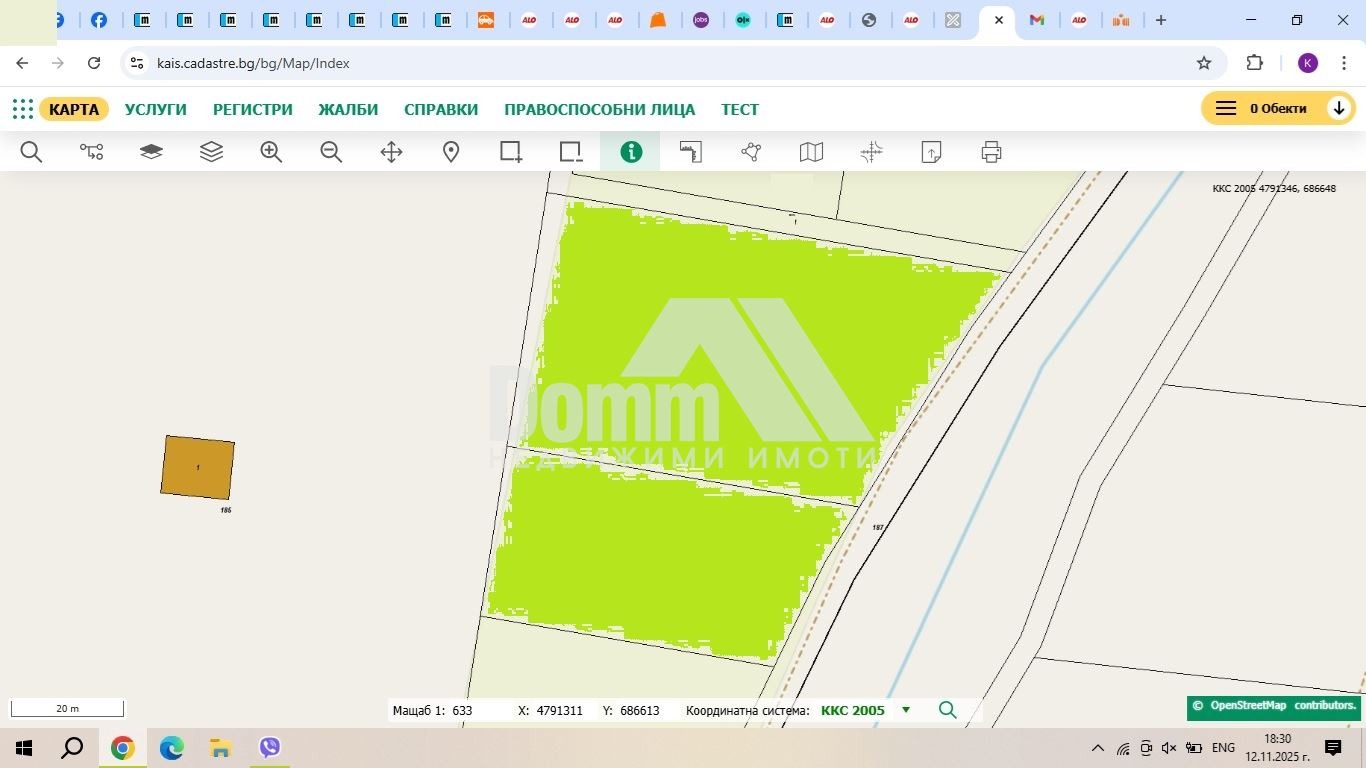Toggle the add-to-selection rectangle tool

[511, 152]
